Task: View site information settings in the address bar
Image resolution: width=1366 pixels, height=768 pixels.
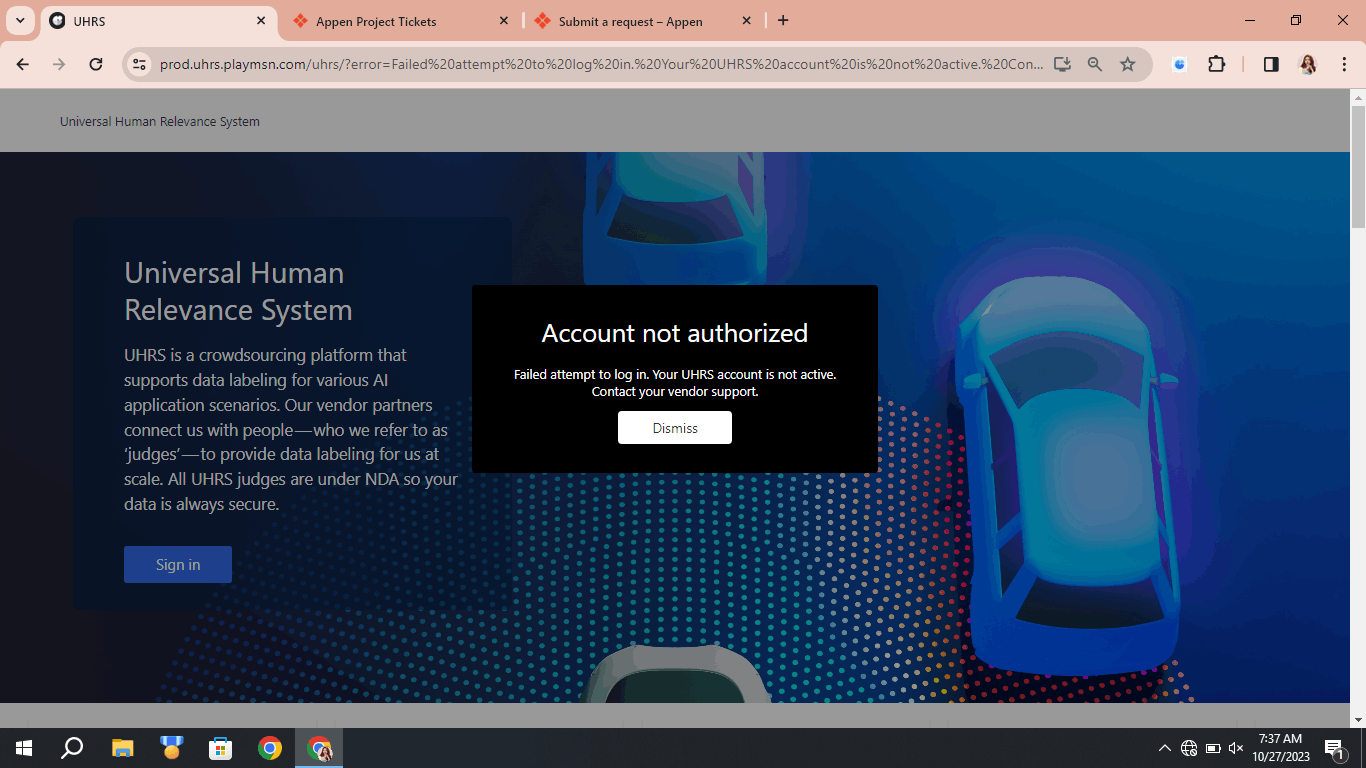Action: click(x=139, y=63)
